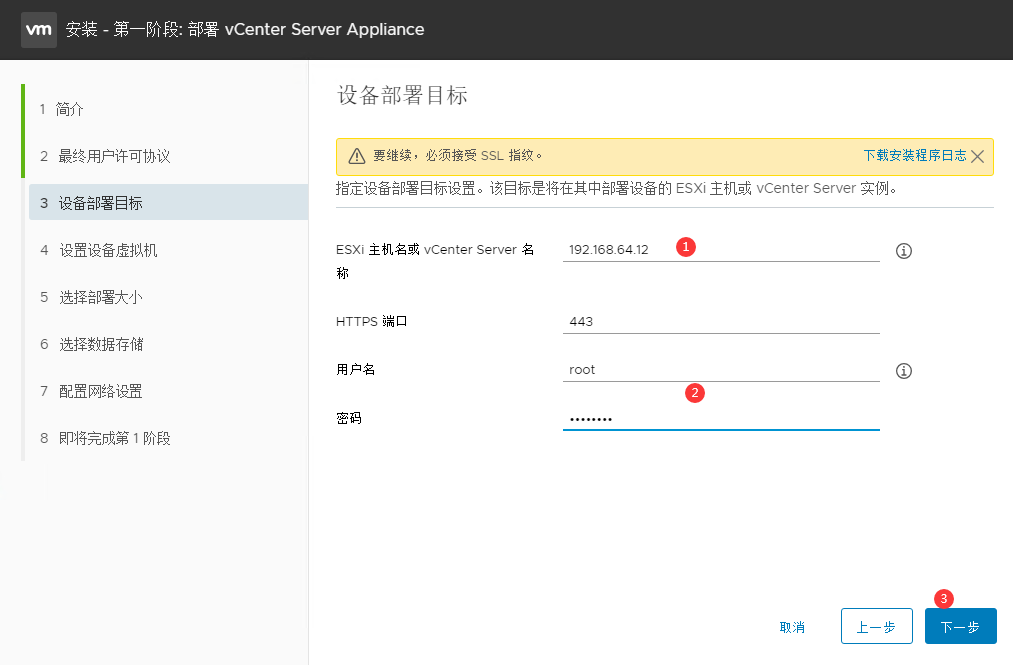Image resolution: width=1013 pixels, height=665 pixels.
Task: Click the 下载安装程序日志 link
Action: point(914,156)
